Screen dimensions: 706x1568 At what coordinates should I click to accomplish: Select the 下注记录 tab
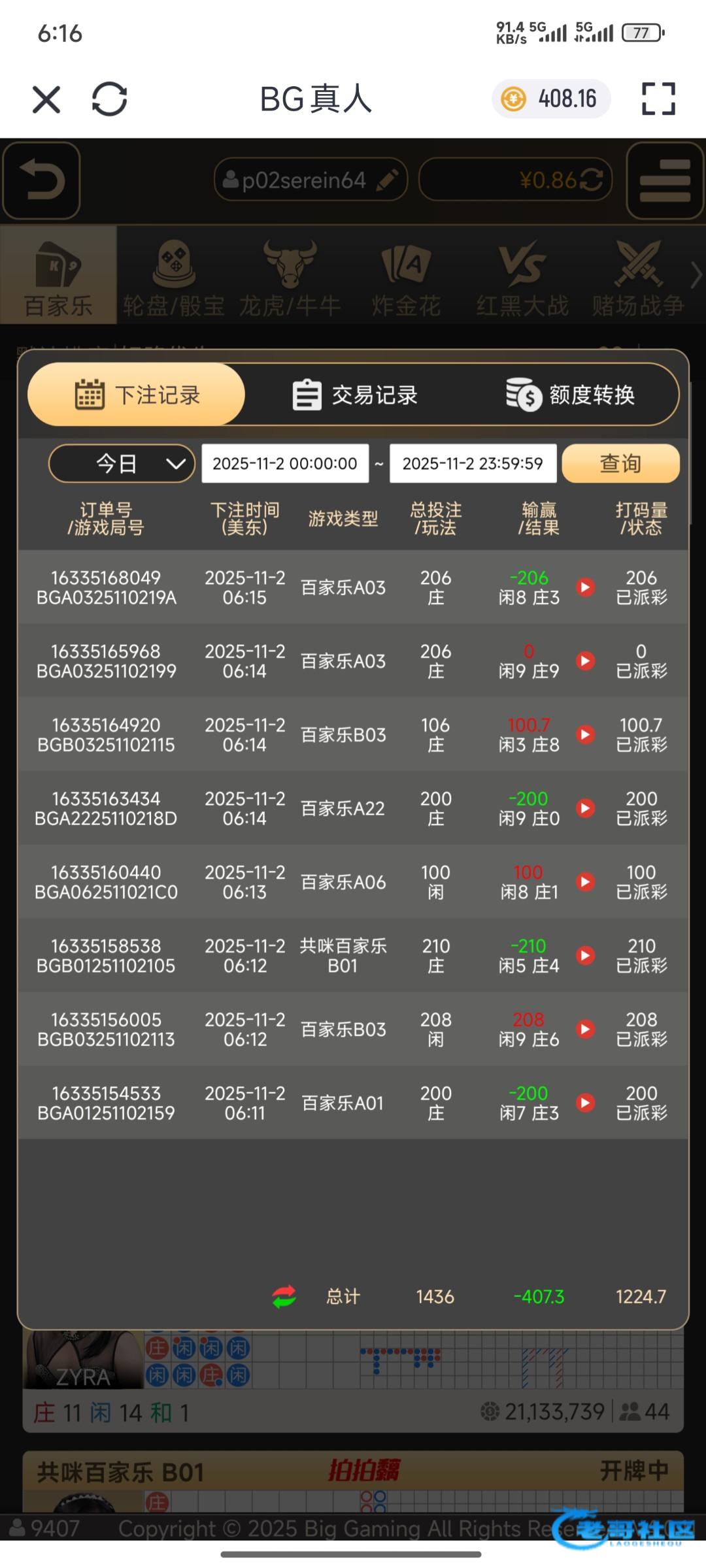pyautogui.click(x=137, y=395)
